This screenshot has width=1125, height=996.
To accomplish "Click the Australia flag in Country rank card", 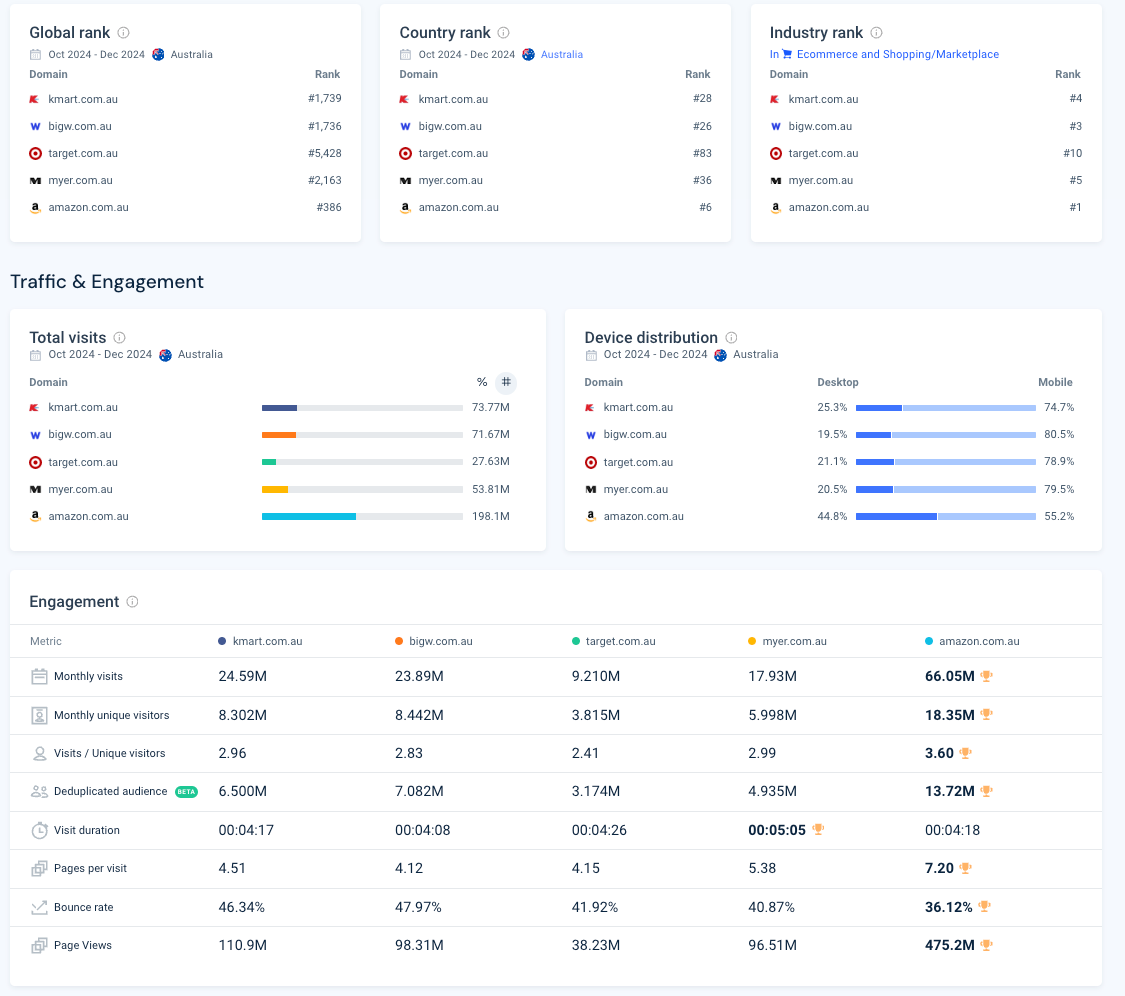I will point(528,55).
